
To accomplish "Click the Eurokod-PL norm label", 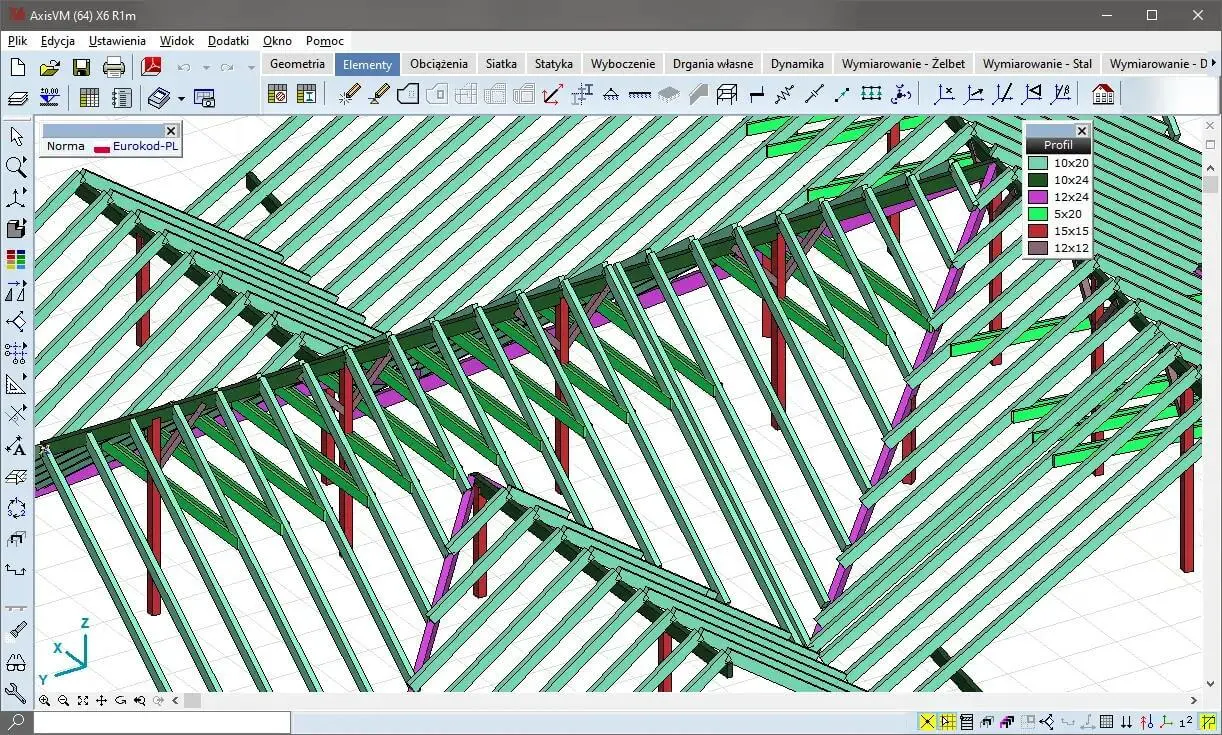I will (x=144, y=146).
